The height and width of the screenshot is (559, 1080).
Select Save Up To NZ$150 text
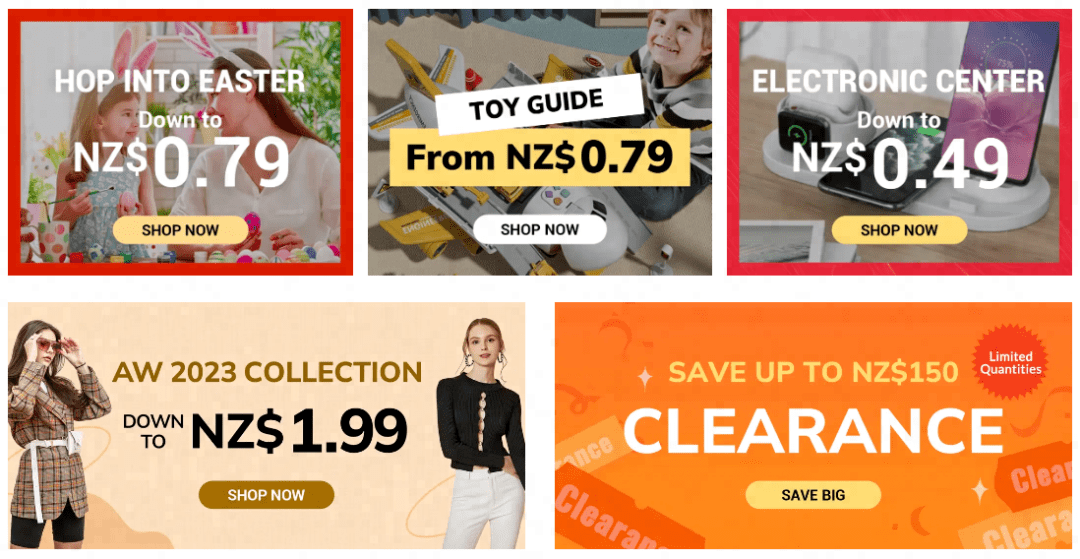tap(813, 372)
